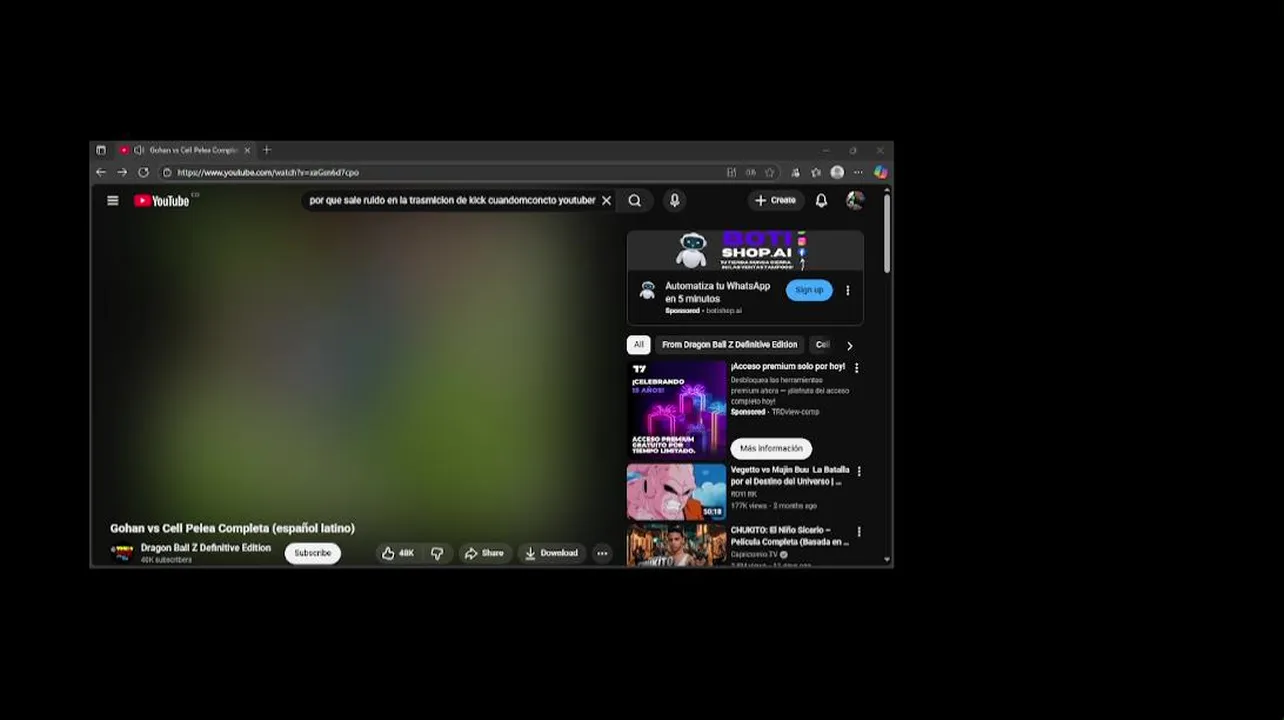The height and width of the screenshot is (720, 1284).
Task: Click the YouTube search input field
Action: [452, 200]
